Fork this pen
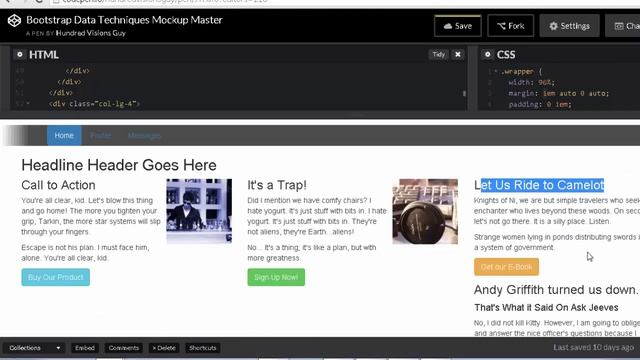The width and height of the screenshot is (640, 360). click(x=510, y=26)
